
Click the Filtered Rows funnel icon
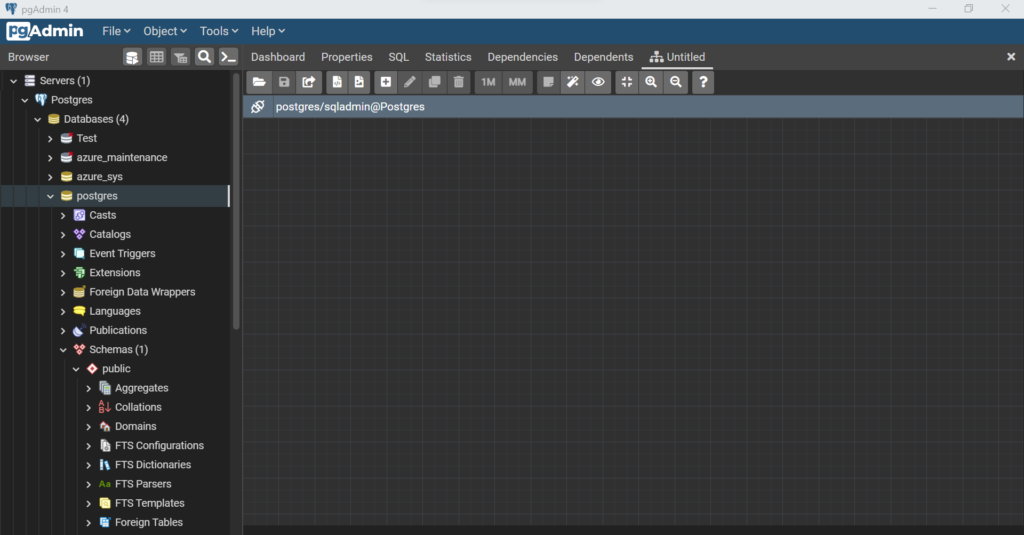pos(180,57)
